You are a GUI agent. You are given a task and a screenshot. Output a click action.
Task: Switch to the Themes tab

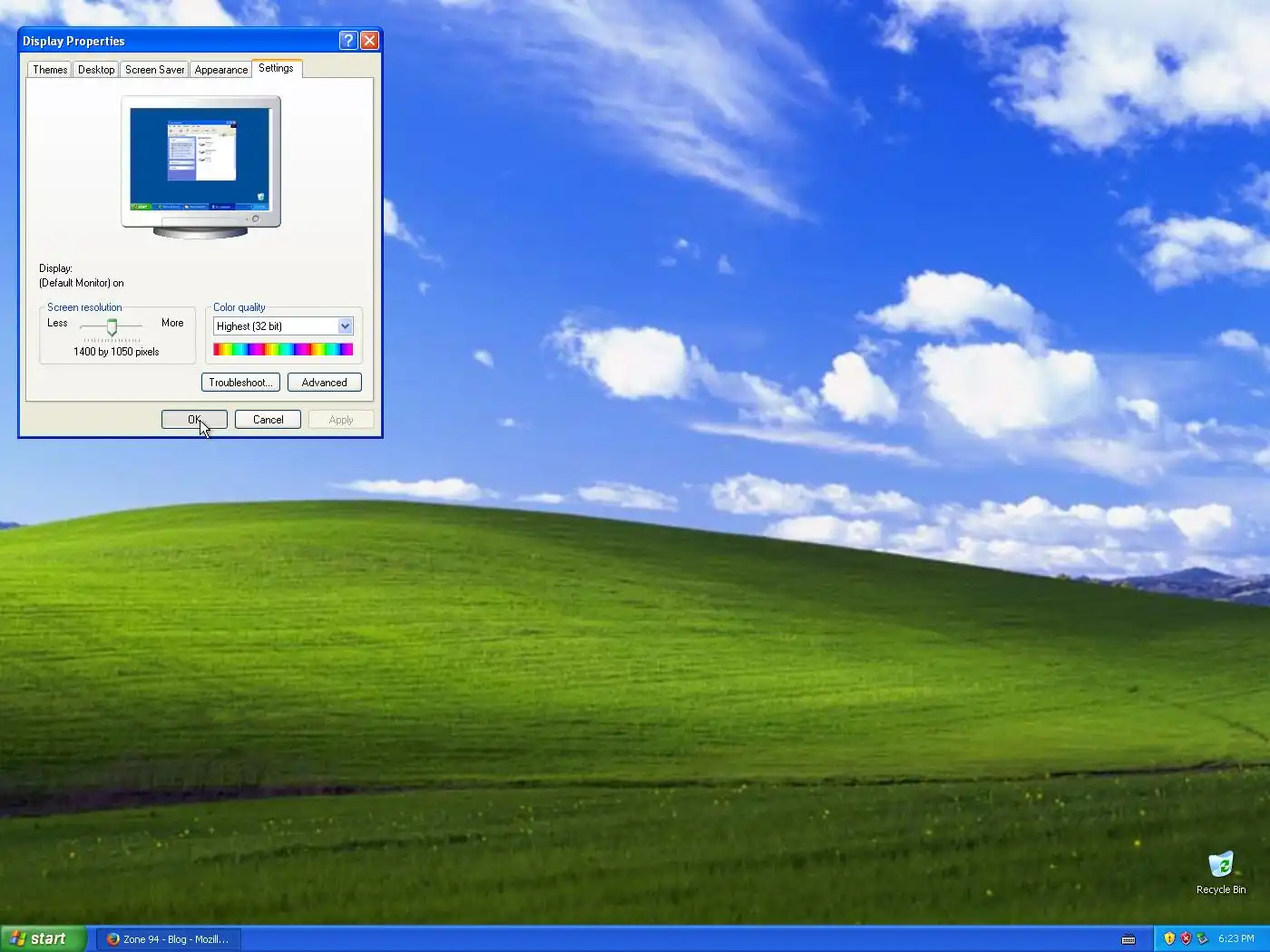50,70
